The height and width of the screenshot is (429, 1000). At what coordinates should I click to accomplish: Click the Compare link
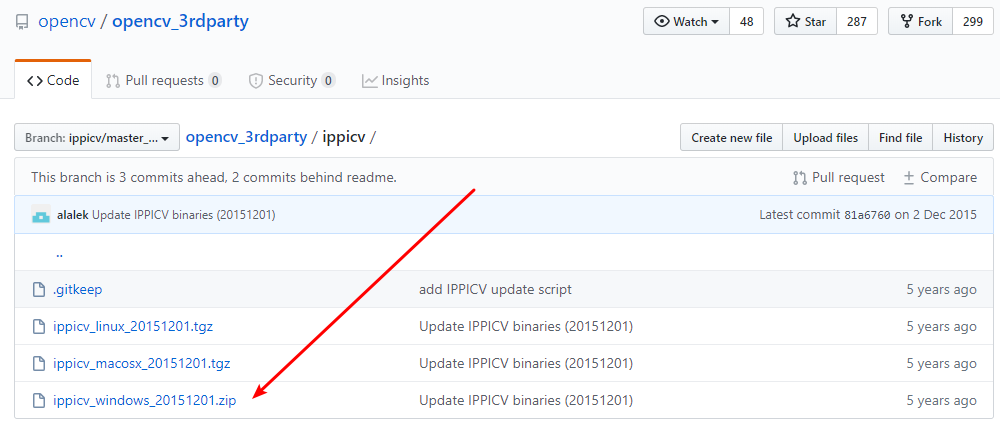pos(939,178)
